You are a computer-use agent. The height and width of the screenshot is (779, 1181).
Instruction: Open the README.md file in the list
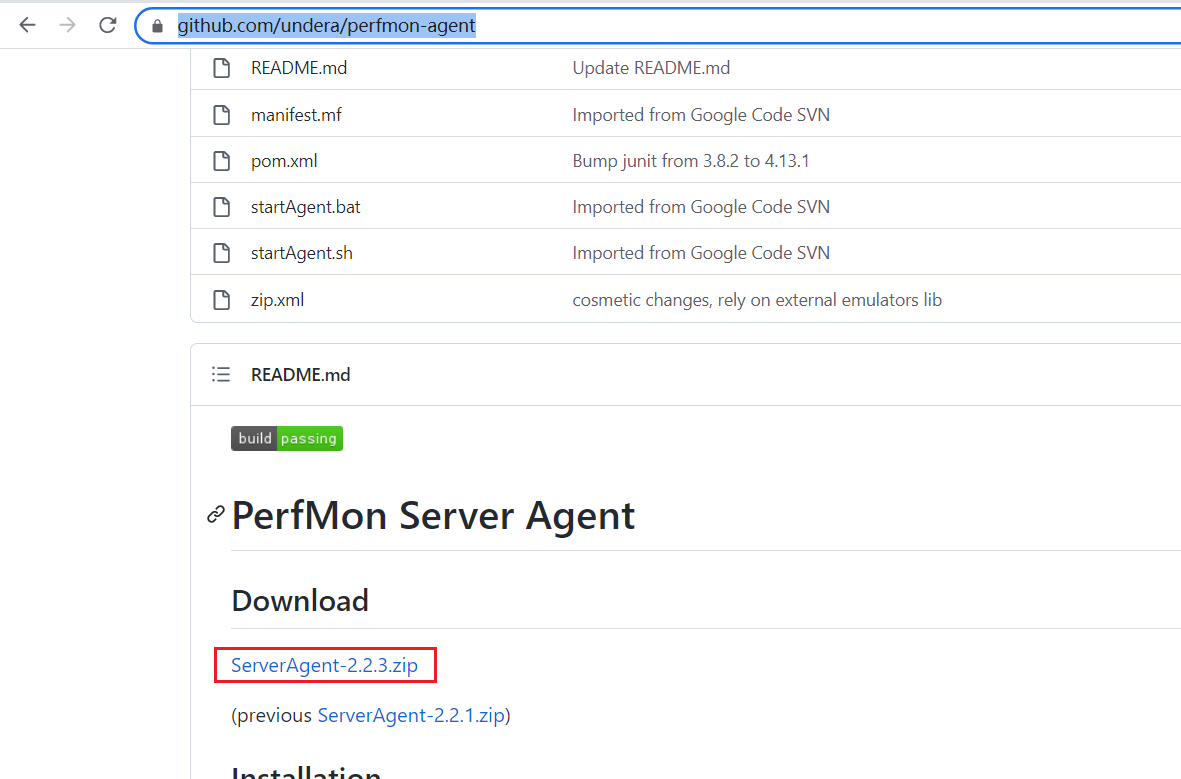click(x=299, y=68)
